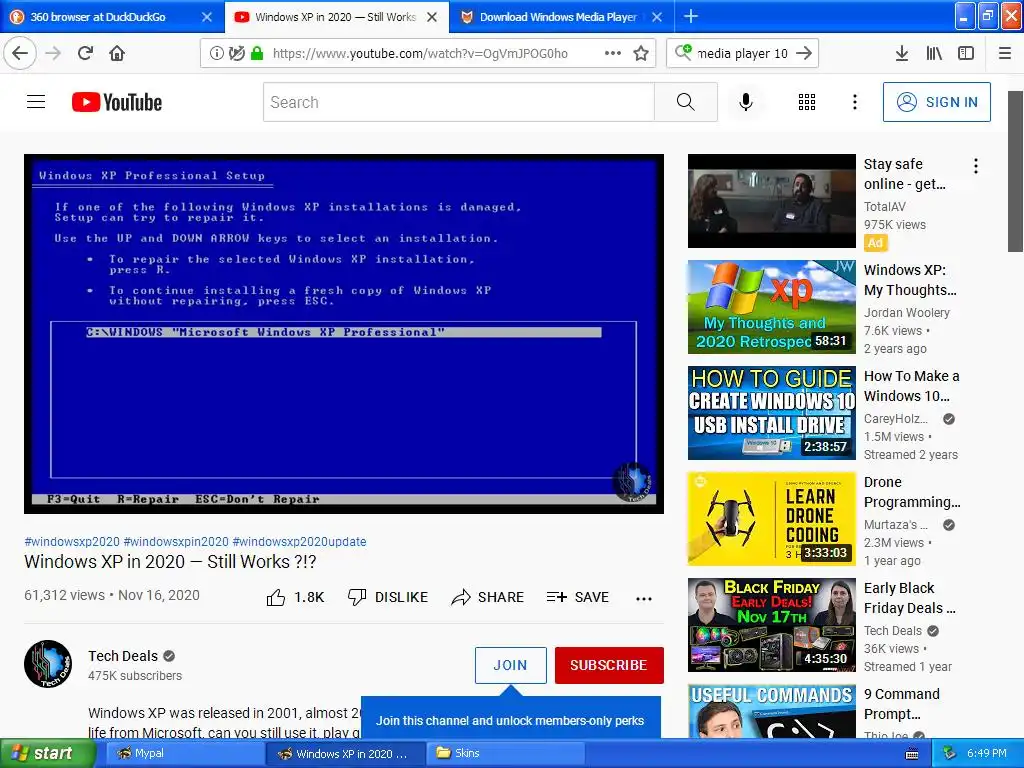Click on-screen keyboard tray icon
This screenshot has width=1024, height=768.
tap(912, 754)
